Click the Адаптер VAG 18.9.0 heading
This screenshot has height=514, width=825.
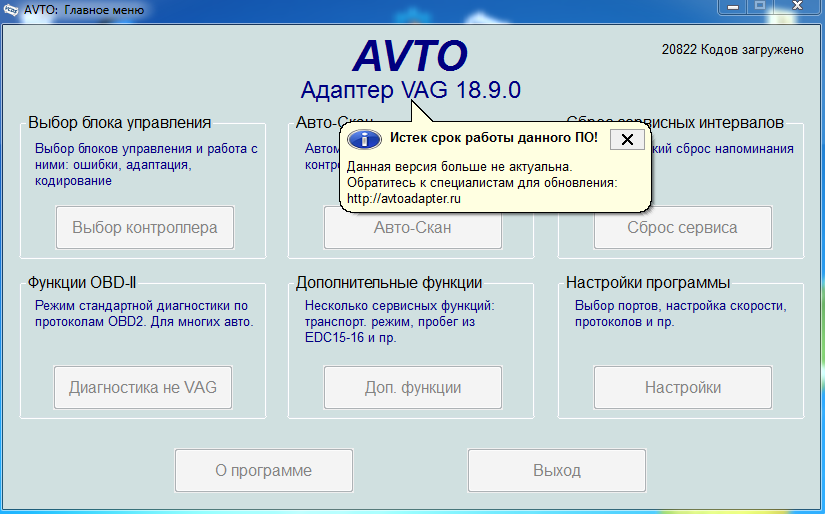point(410,90)
